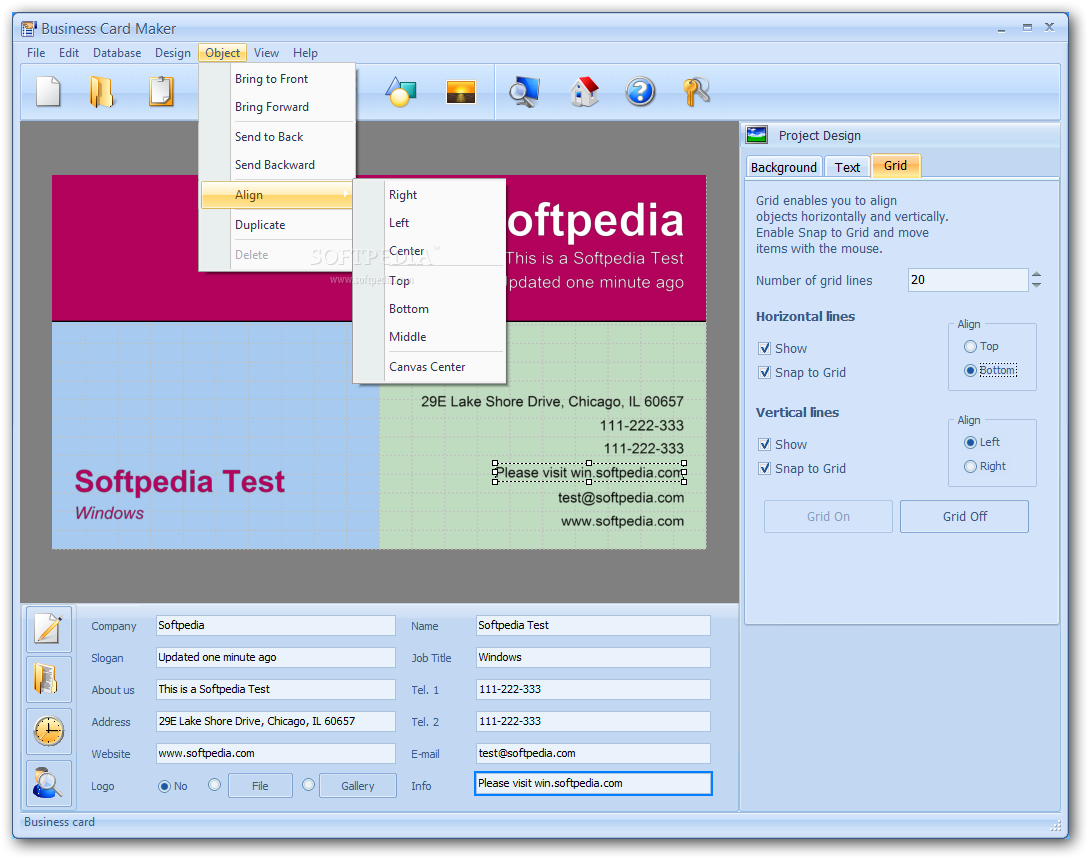Viewport: 1089px width, 859px height.
Task: Click the Info input field
Action: coord(593,783)
